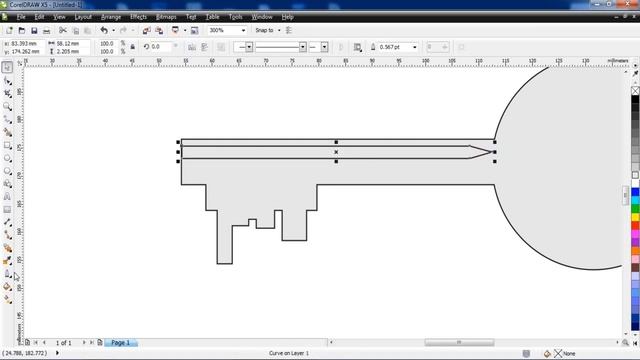The width and height of the screenshot is (640, 360).
Task: Select the Connector tool
Action: coord(7,235)
